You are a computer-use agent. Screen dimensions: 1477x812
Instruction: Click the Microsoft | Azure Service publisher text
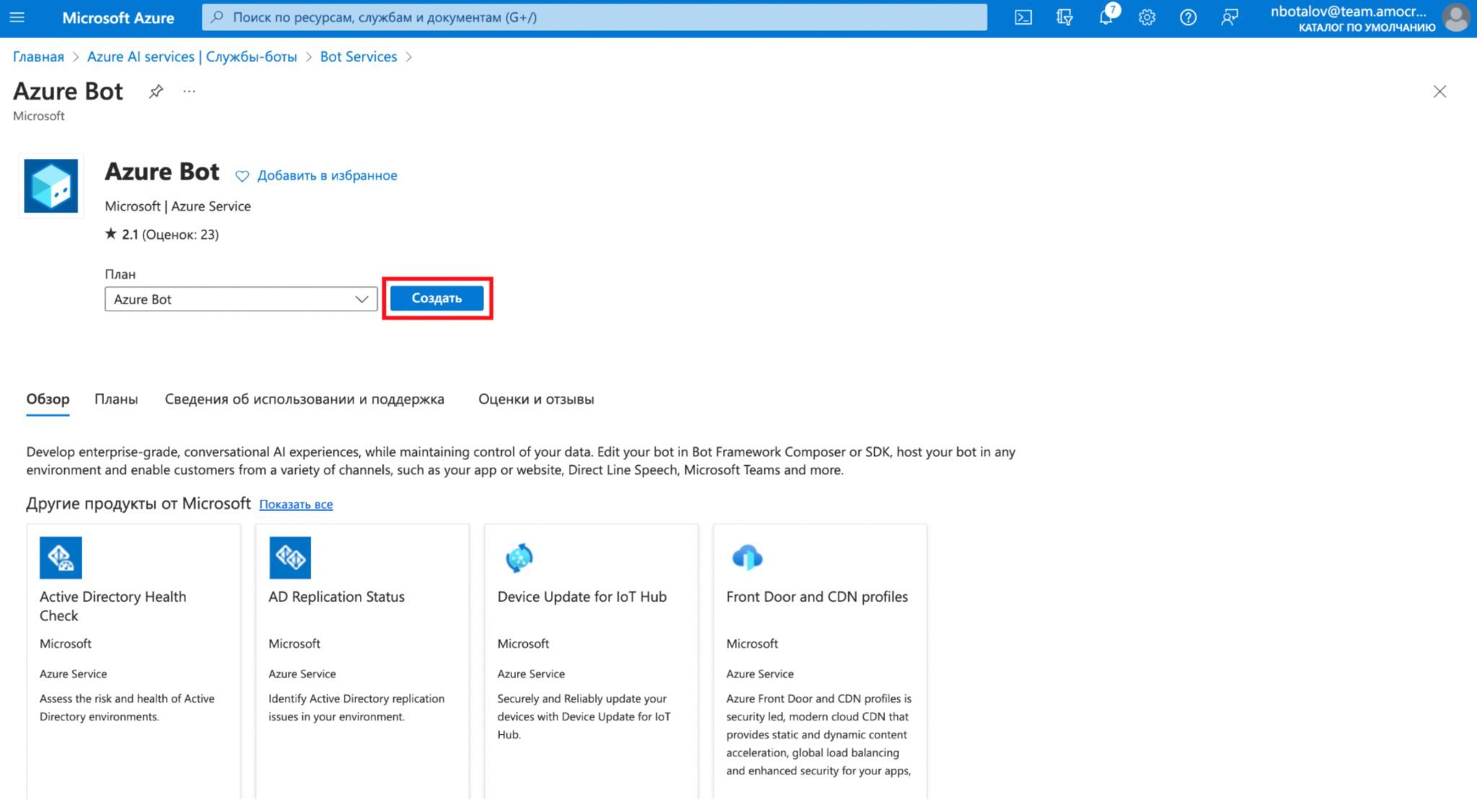tap(178, 206)
